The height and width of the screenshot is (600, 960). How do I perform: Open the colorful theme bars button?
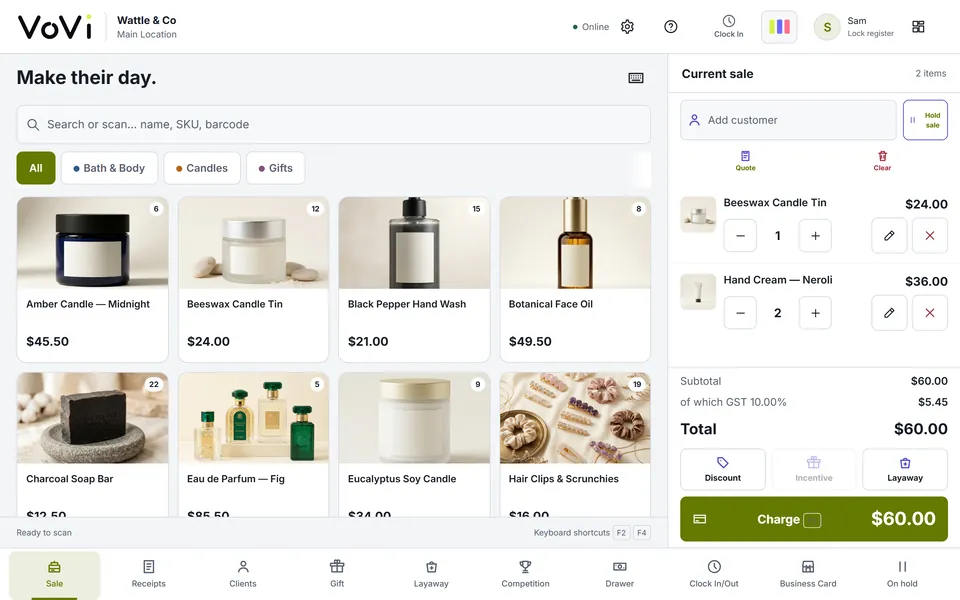[x=779, y=27]
